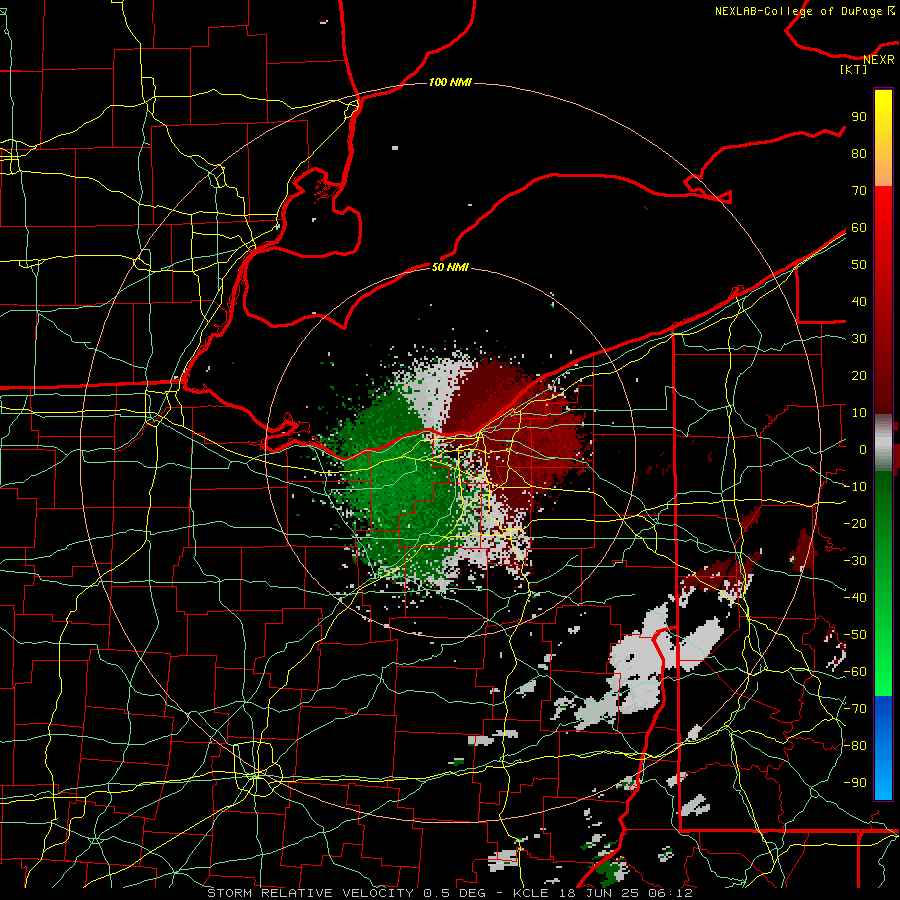
Task: Click the KCLE radar site identifier
Action: (x=531, y=893)
